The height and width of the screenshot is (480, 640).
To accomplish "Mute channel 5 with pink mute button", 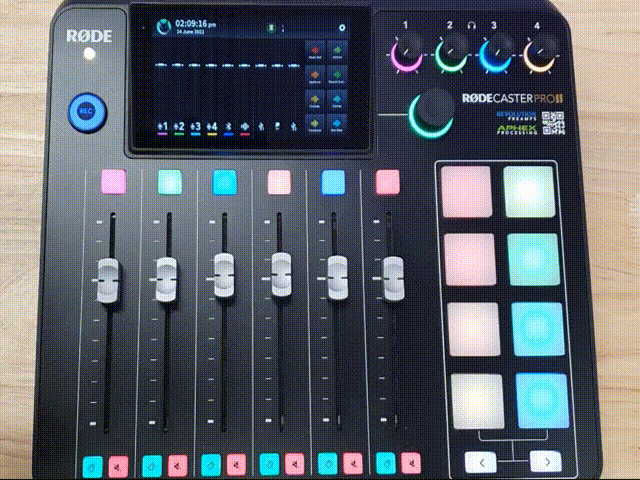I will click(x=353, y=463).
